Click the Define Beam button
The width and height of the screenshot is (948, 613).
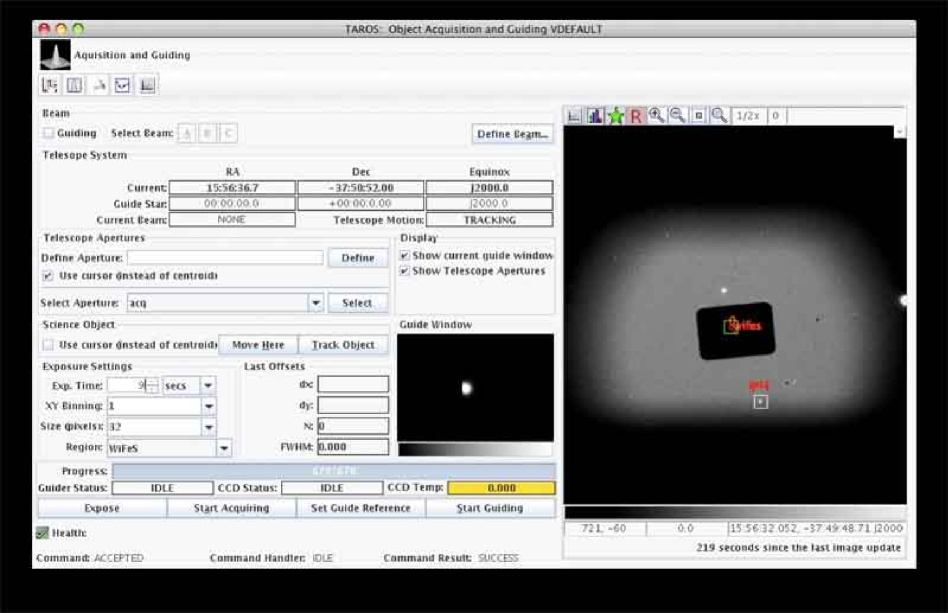point(512,134)
